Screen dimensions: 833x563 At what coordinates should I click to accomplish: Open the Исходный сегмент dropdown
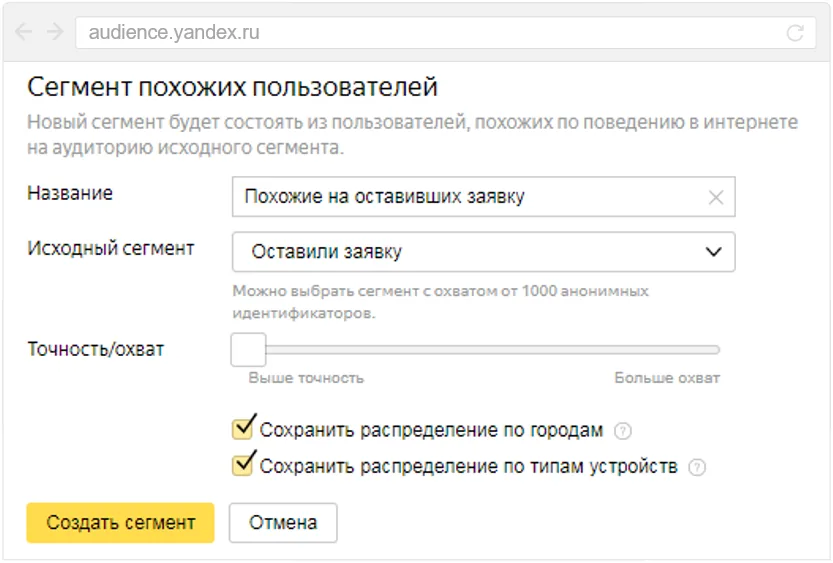click(483, 252)
